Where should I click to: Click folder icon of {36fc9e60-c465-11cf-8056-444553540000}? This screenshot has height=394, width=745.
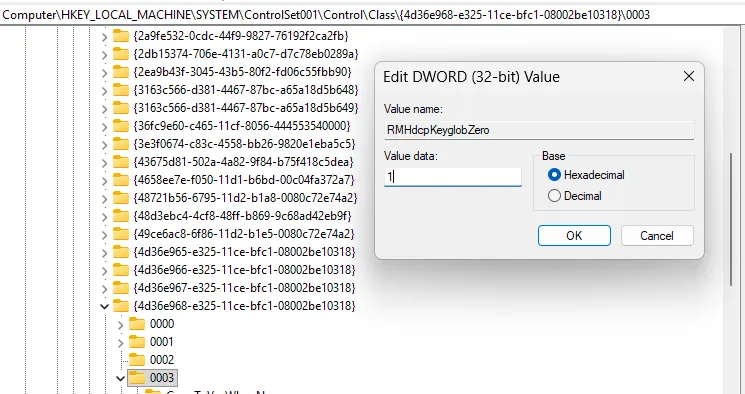point(121,126)
